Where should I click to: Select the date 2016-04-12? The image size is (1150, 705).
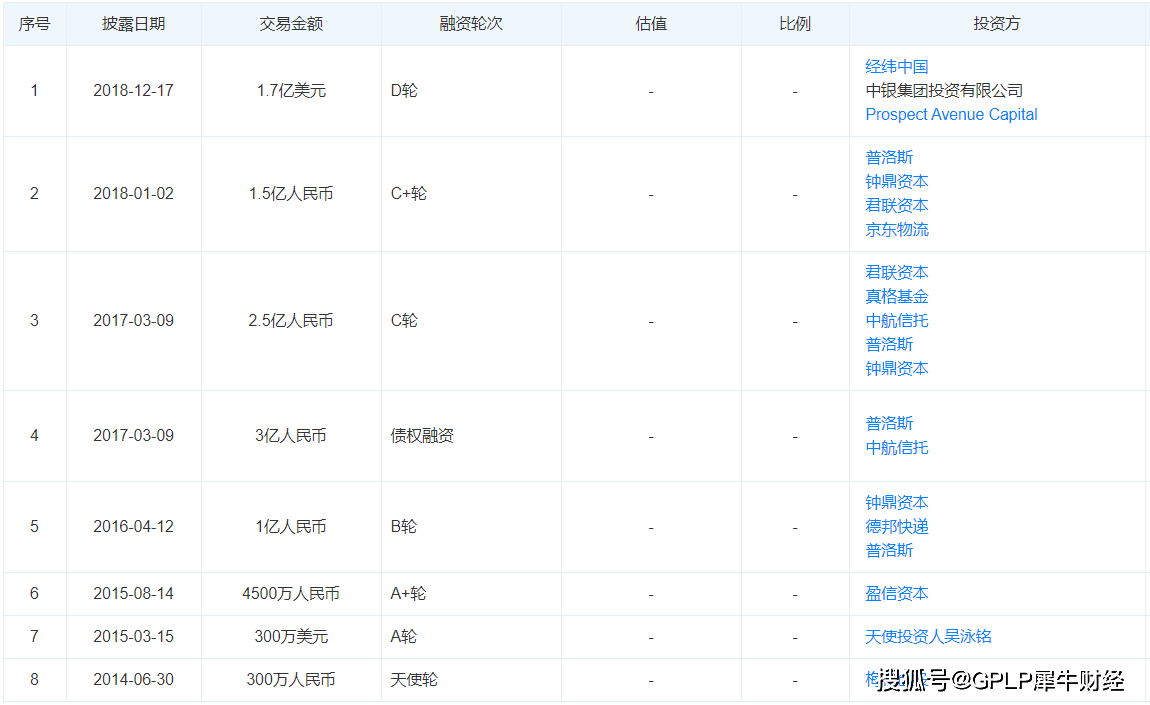(x=133, y=527)
